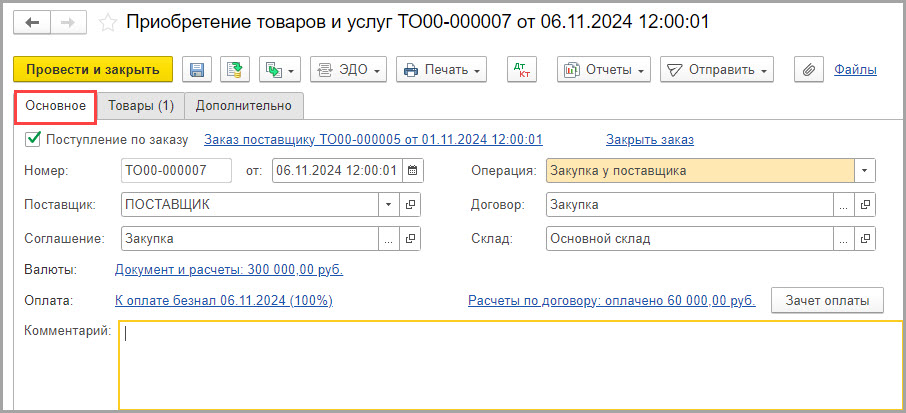Screen dimensions: 906x413
Task: Open create-based-on dropdown button
Action: [280, 70]
